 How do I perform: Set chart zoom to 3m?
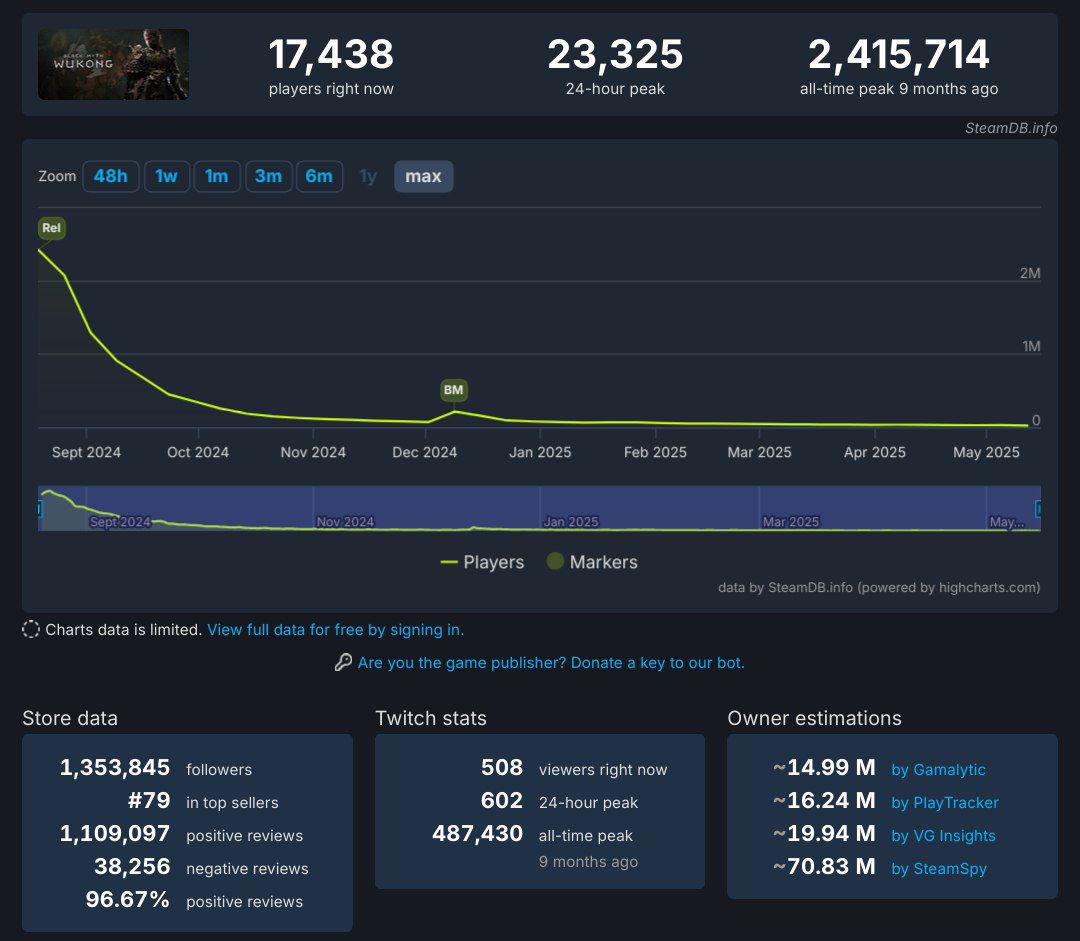click(x=269, y=176)
